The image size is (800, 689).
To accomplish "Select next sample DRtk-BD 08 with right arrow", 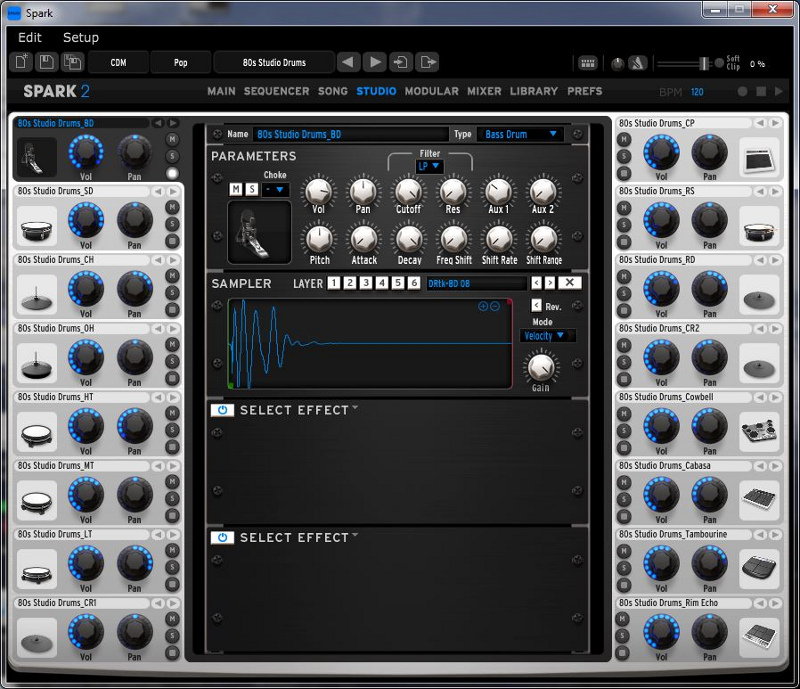I will pos(549,282).
